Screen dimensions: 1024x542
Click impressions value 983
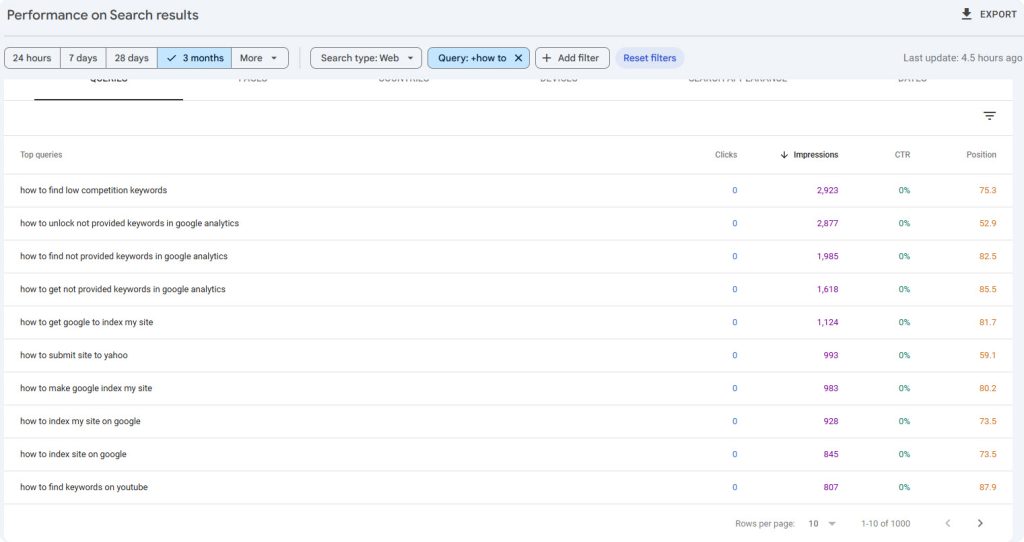pos(831,388)
